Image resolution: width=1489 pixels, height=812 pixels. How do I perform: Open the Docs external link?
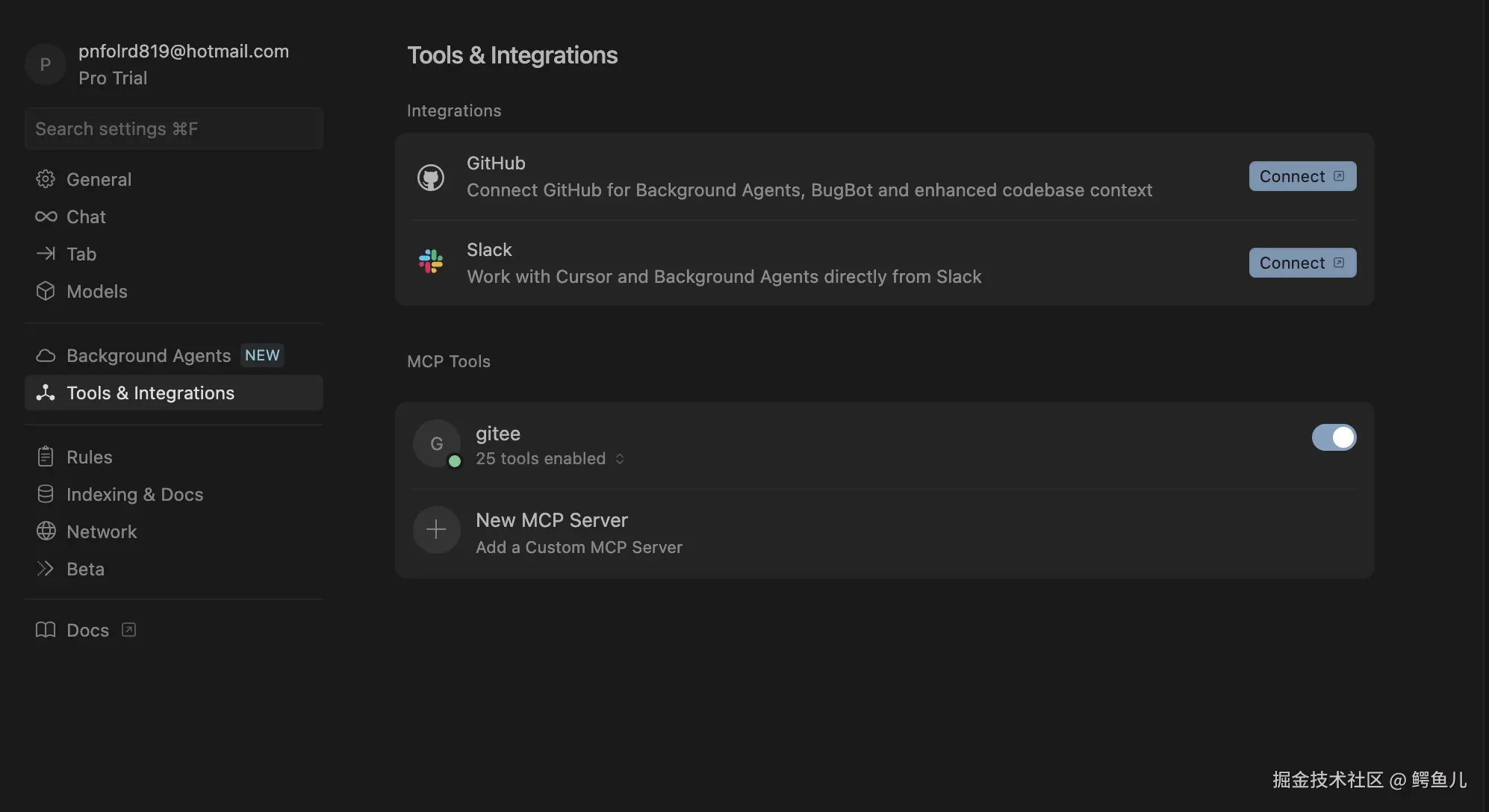tap(87, 630)
